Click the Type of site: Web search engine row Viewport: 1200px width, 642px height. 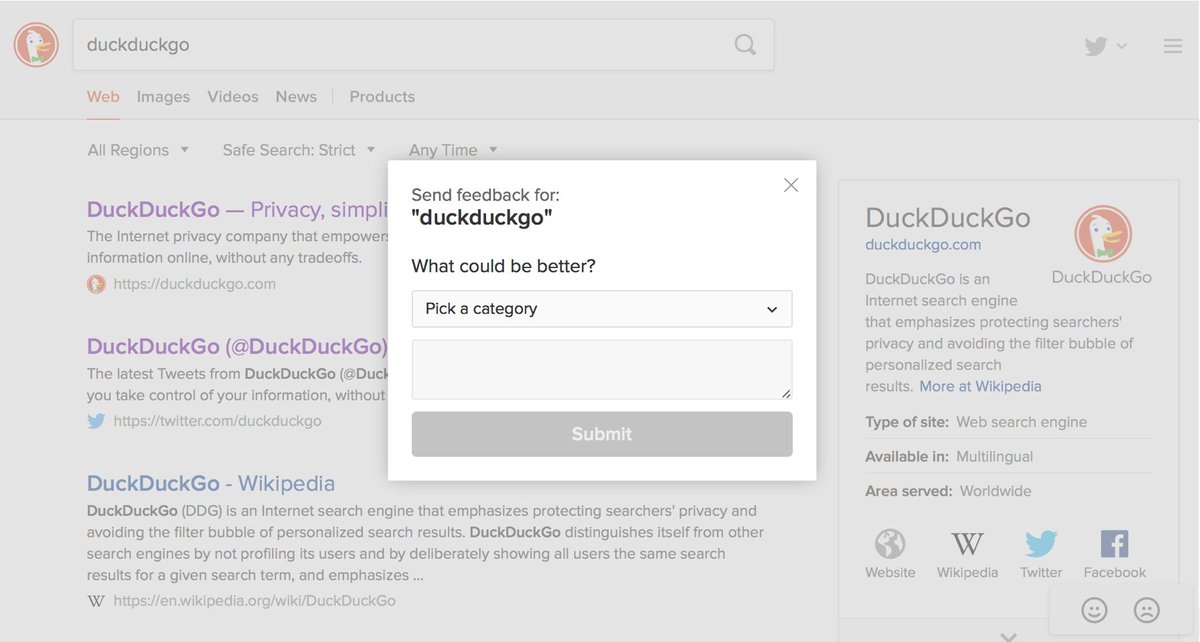click(x=976, y=422)
